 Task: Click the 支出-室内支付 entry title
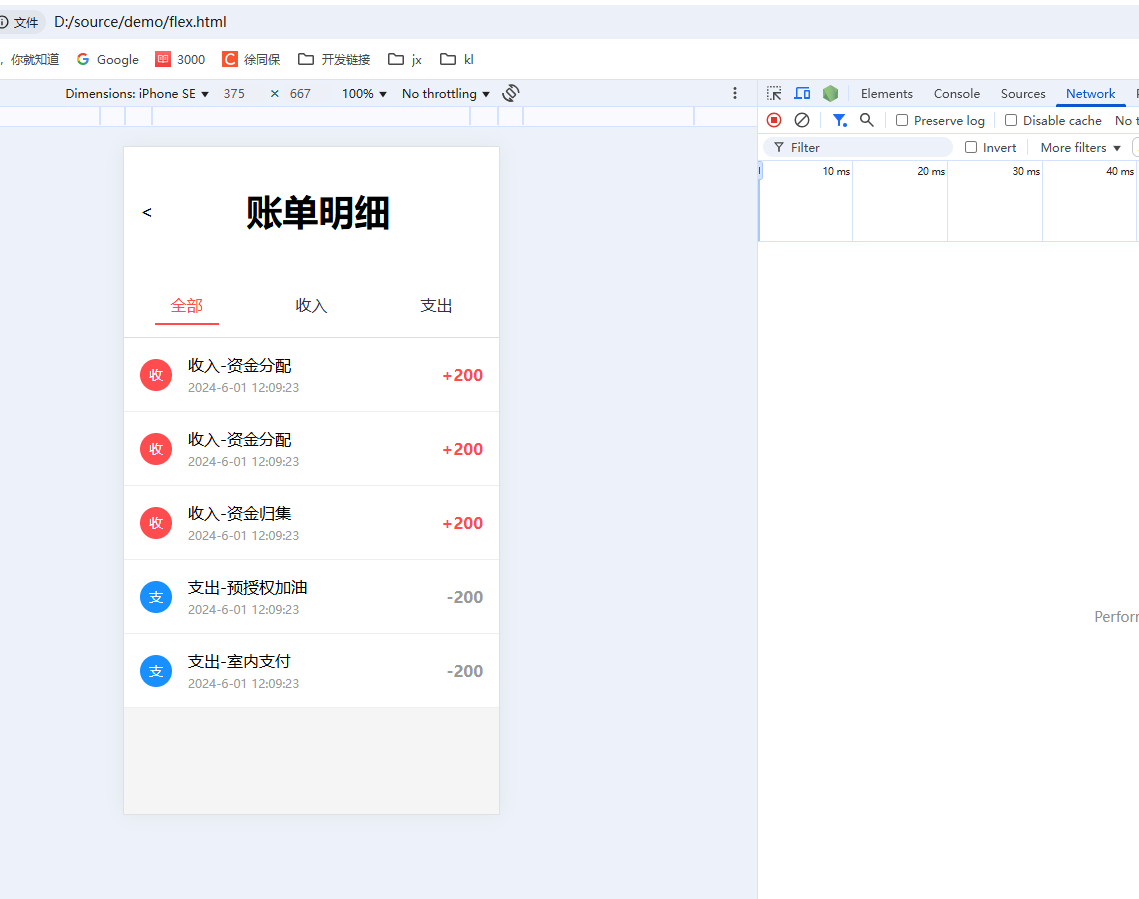pos(239,662)
